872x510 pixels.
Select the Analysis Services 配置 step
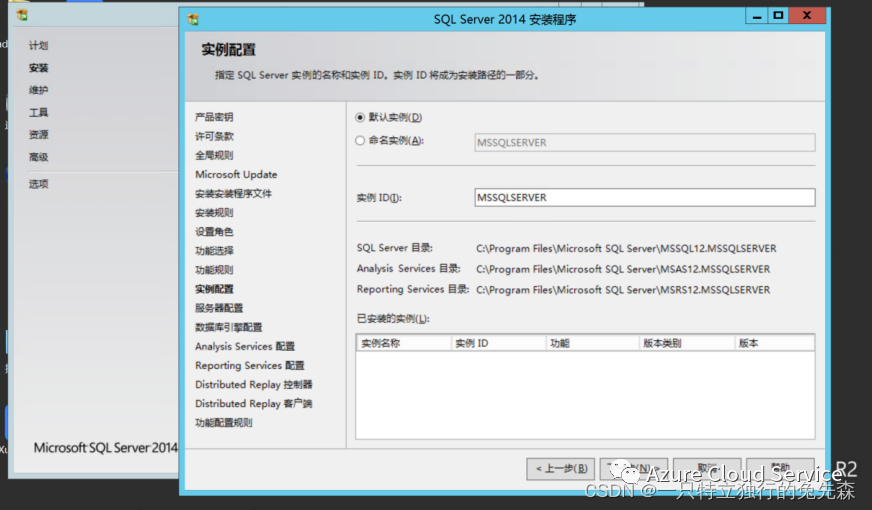coord(245,346)
